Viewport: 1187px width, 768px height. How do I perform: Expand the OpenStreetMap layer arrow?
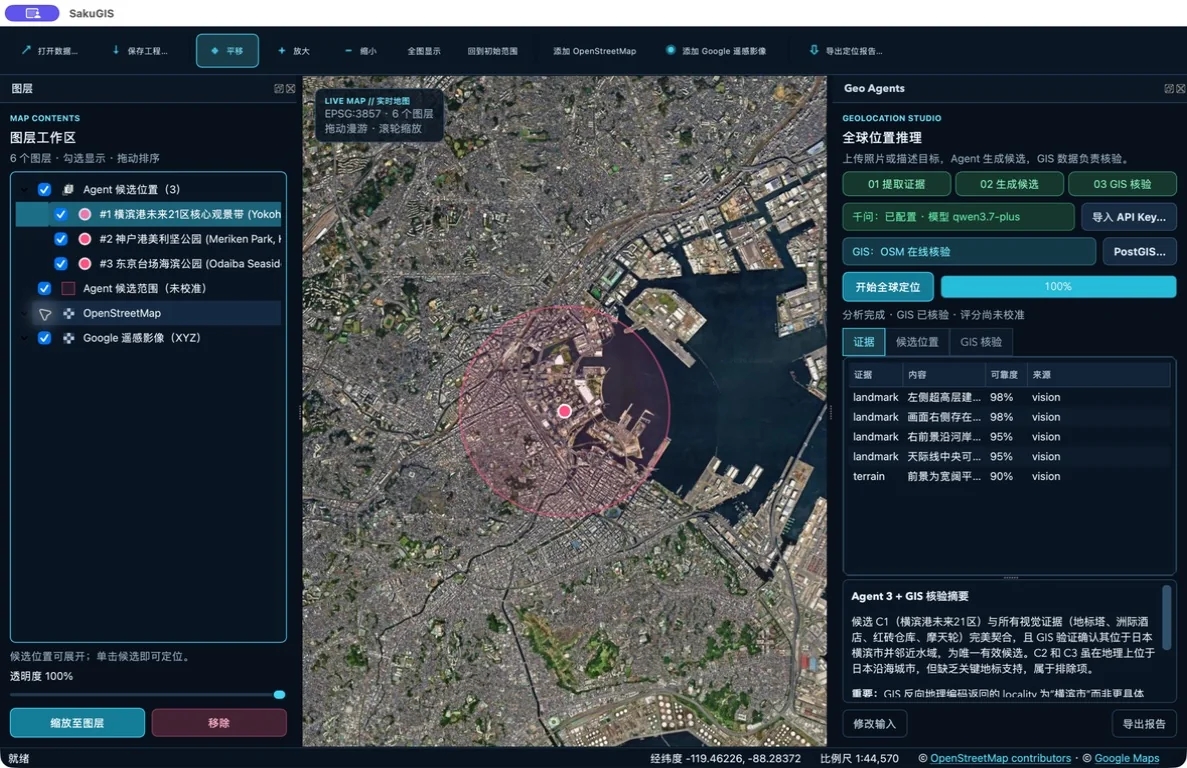[x=24, y=313]
